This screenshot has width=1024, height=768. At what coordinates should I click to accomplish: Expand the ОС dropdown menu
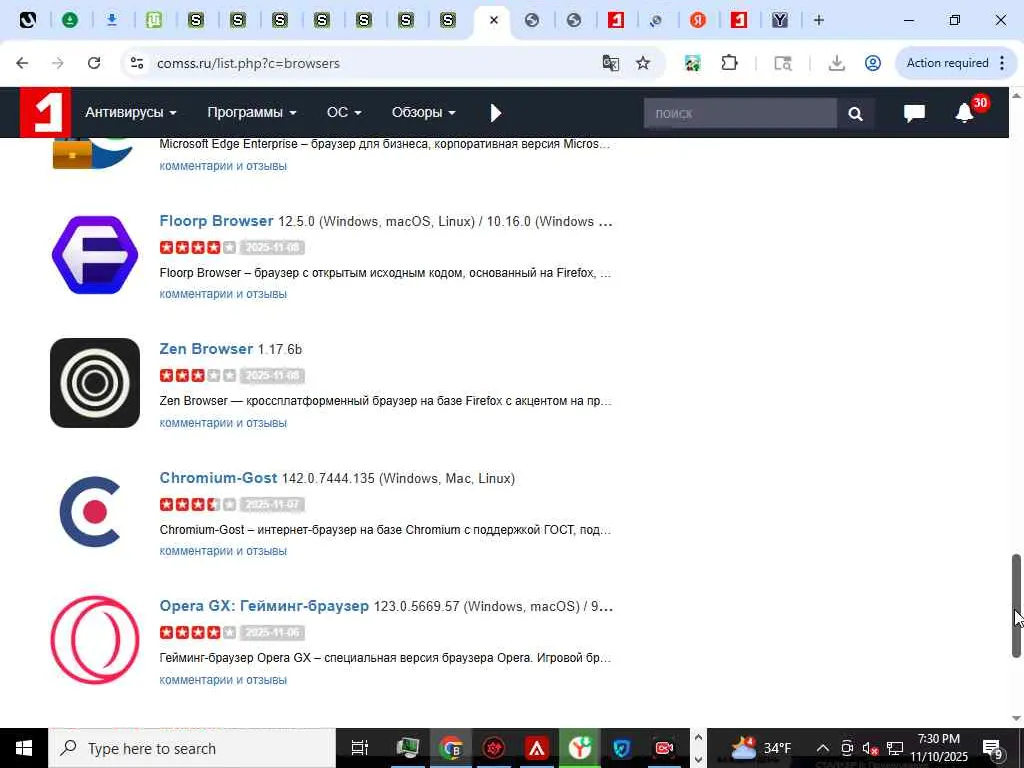344,112
